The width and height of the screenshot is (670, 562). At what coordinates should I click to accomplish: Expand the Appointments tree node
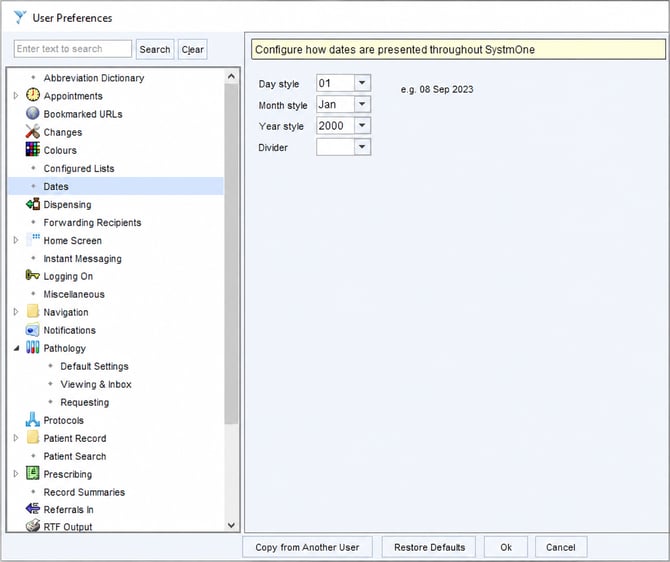coord(16,96)
